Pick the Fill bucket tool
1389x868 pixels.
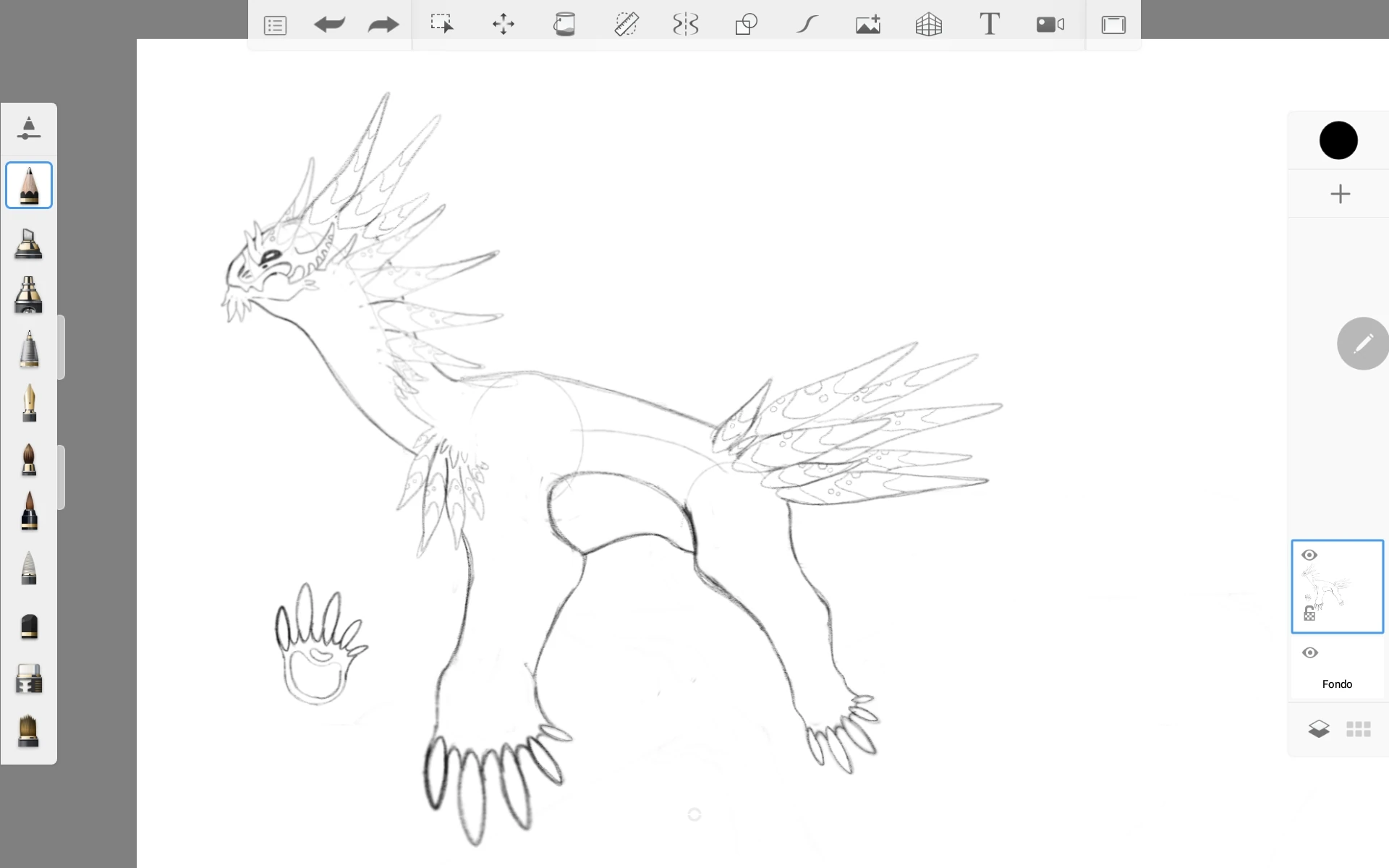pyautogui.click(x=564, y=24)
